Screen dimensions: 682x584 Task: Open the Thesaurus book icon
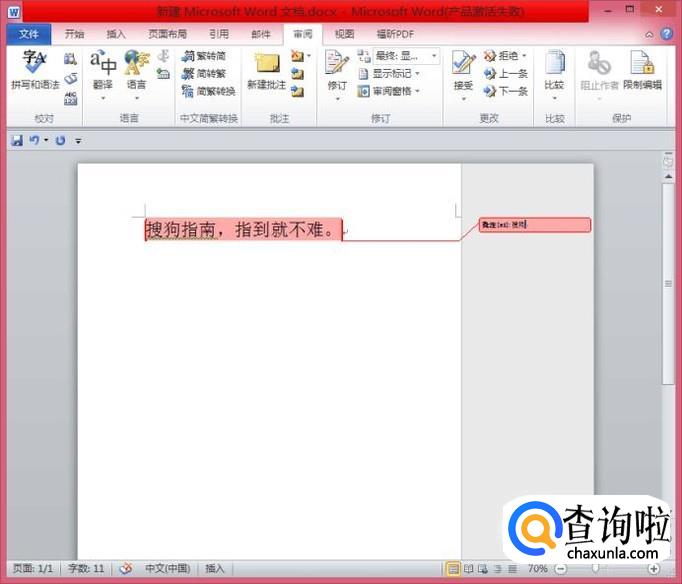click(x=70, y=79)
